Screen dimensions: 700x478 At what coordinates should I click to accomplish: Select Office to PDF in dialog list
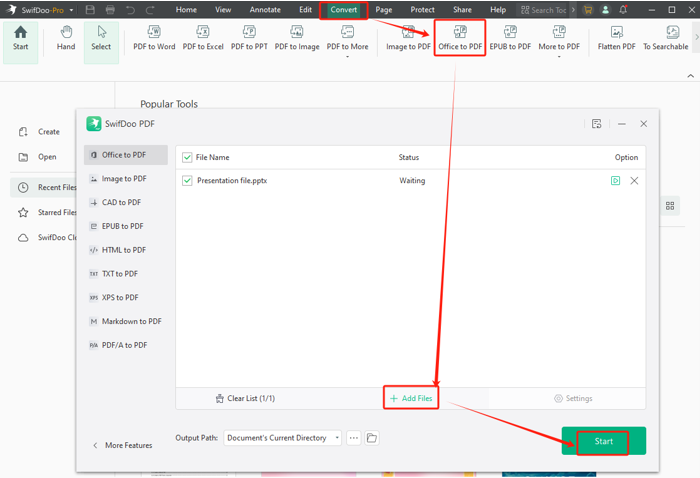126,155
